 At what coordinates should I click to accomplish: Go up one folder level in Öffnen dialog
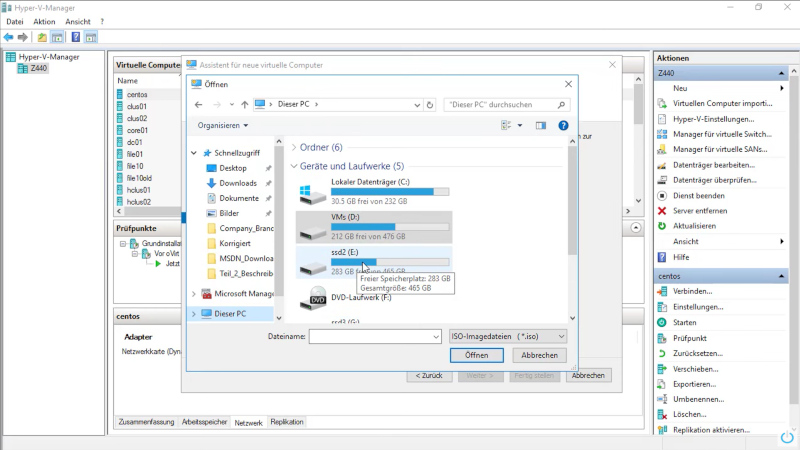[x=244, y=105]
